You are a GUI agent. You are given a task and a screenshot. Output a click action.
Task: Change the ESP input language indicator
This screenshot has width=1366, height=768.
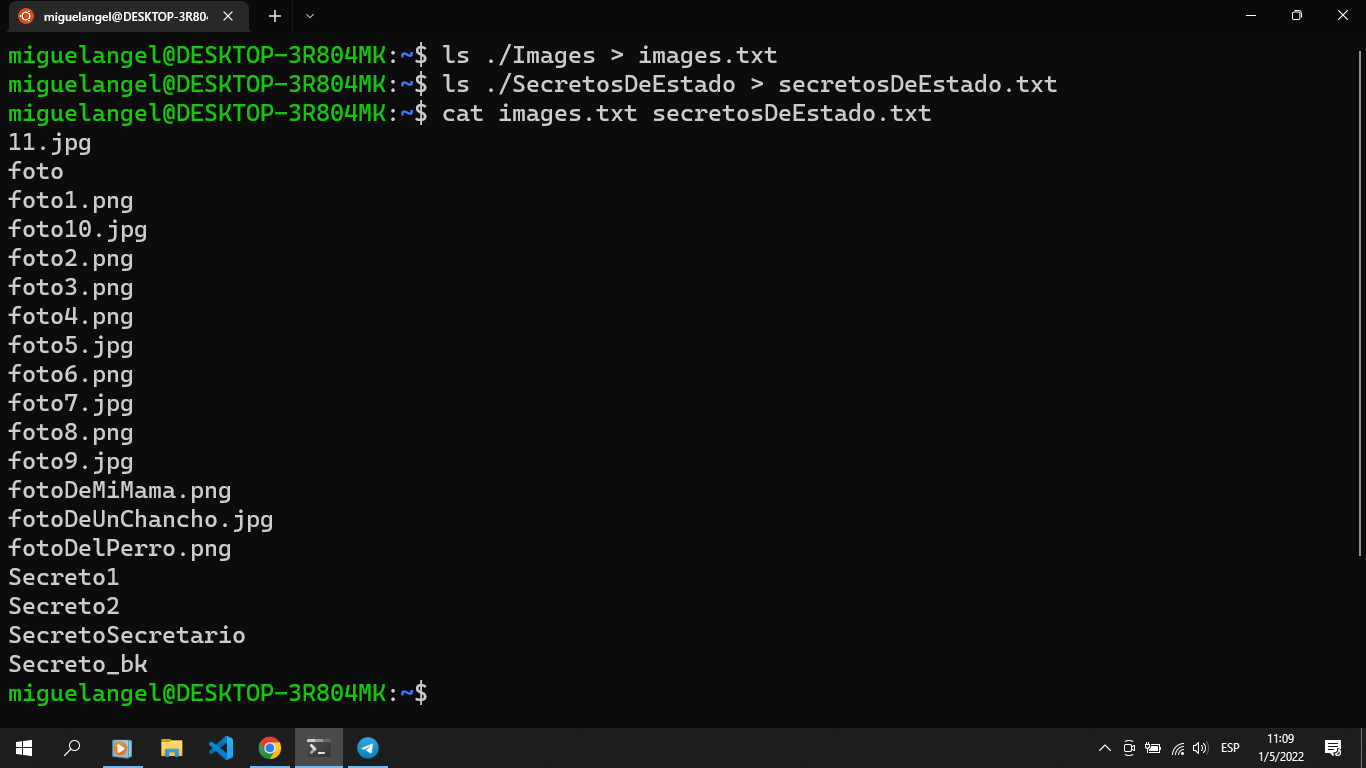(1230, 748)
